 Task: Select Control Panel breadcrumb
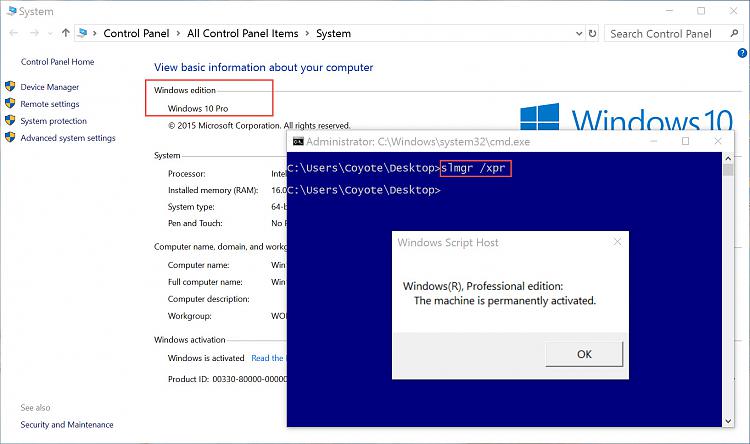(136, 33)
